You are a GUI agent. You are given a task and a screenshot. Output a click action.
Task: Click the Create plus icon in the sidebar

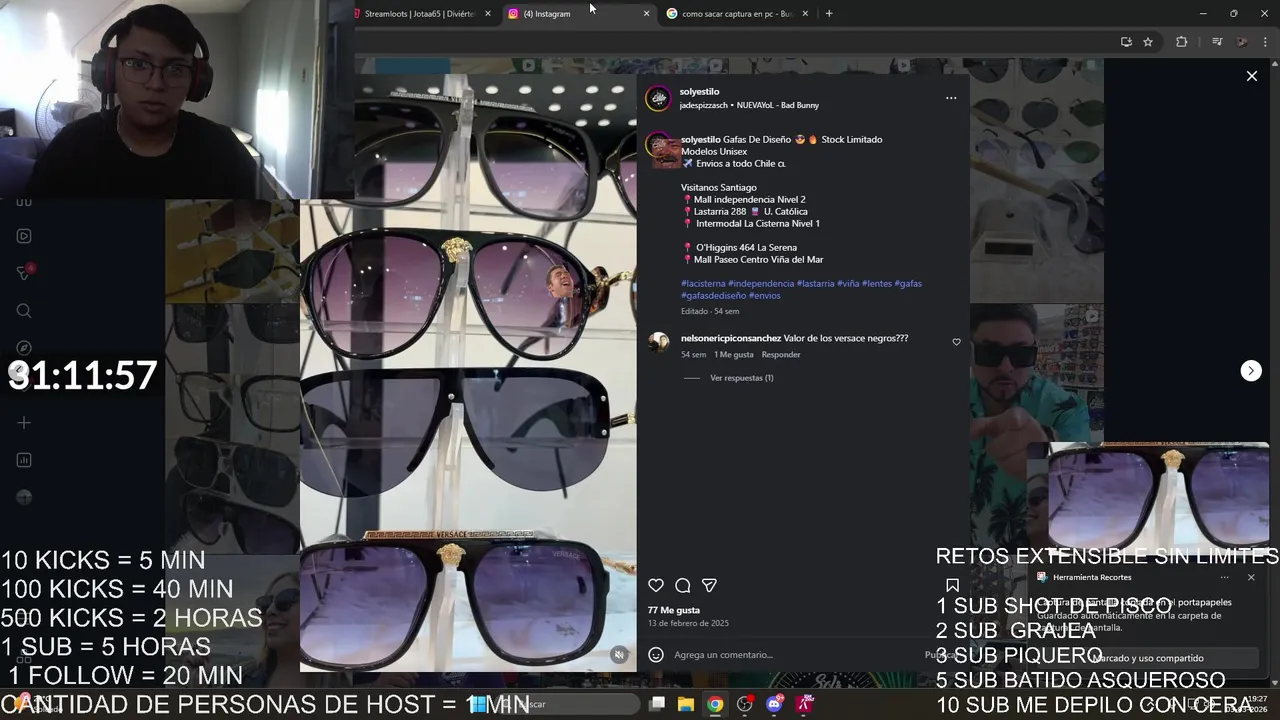click(24, 423)
